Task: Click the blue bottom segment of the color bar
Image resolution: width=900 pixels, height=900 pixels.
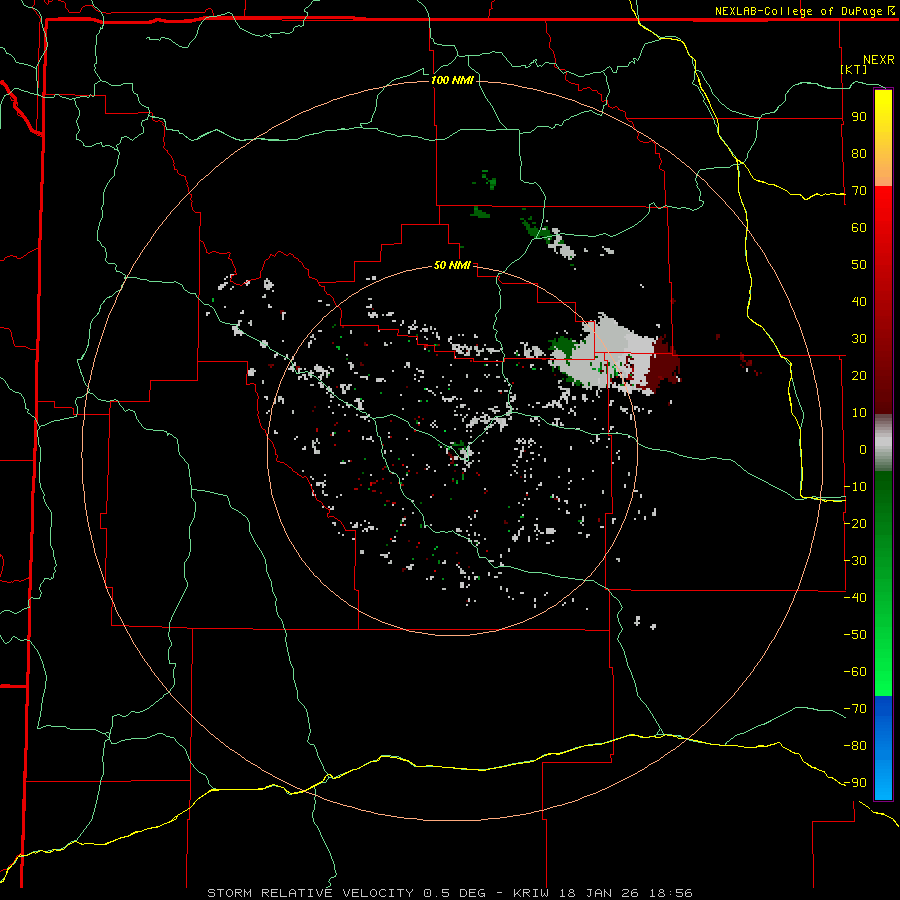Action: [x=883, y=748]
